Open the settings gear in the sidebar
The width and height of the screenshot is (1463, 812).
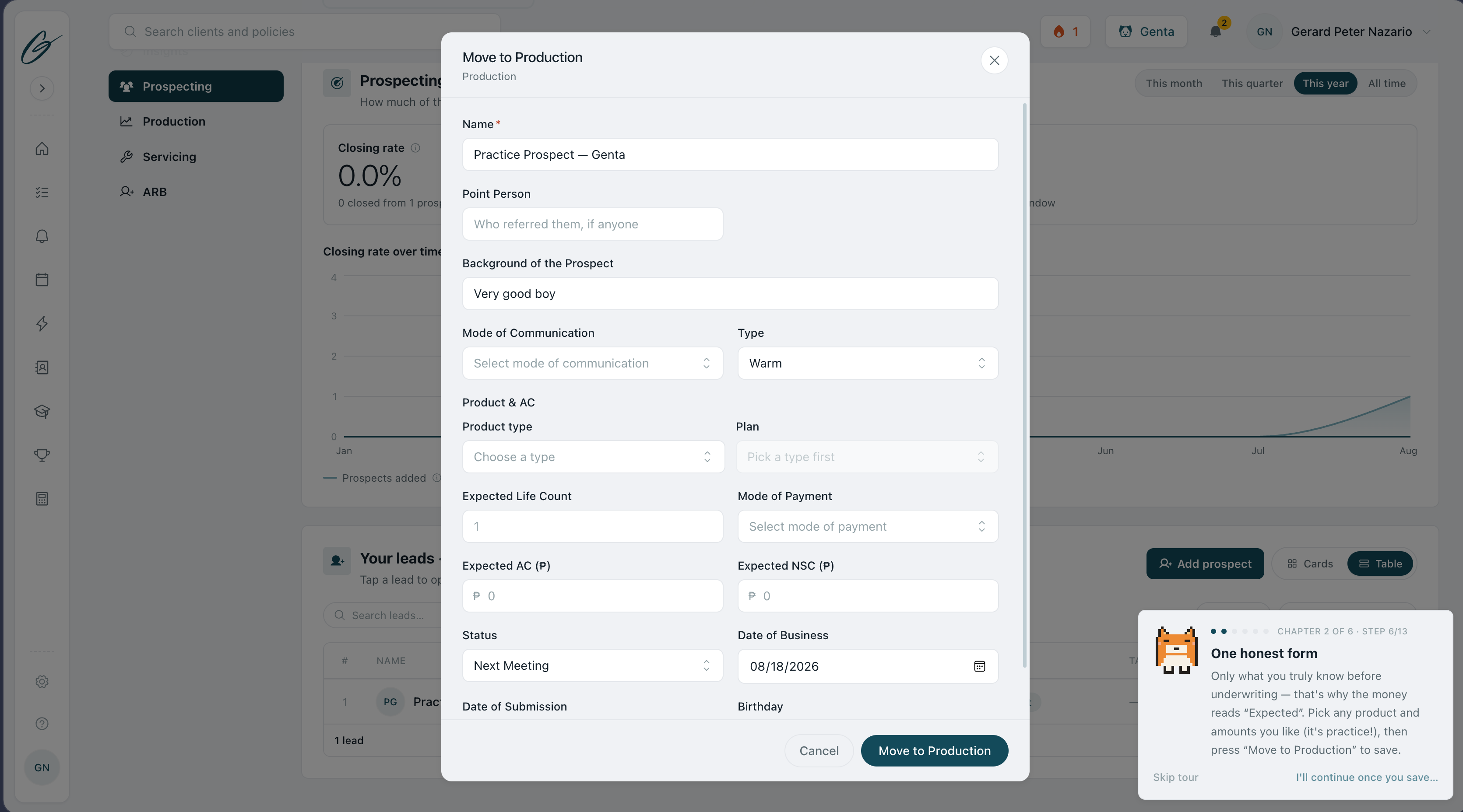point(42,682)
